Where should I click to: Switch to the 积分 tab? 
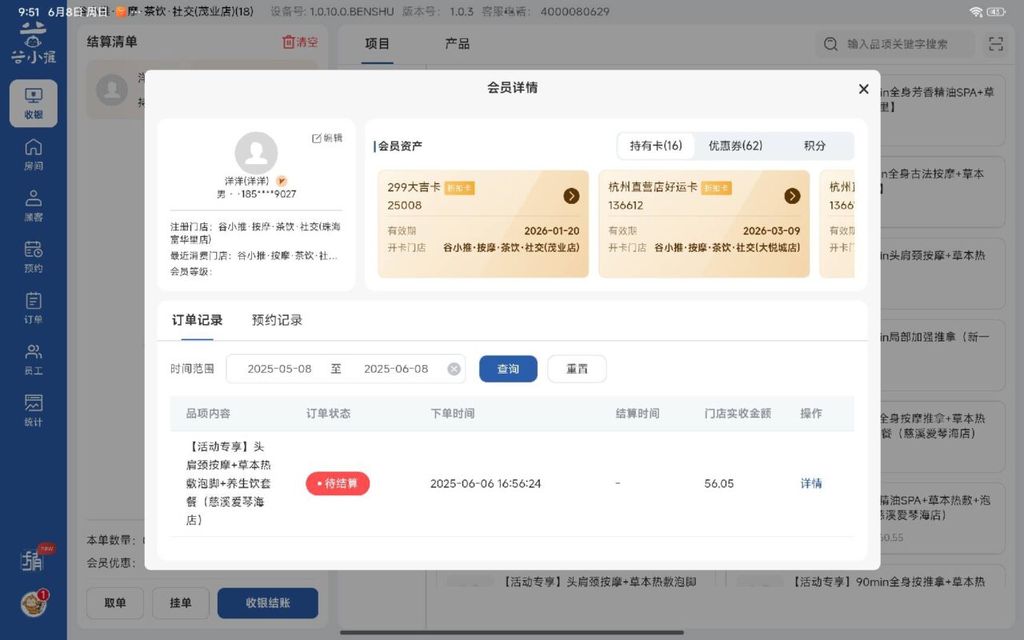(814, 146)
